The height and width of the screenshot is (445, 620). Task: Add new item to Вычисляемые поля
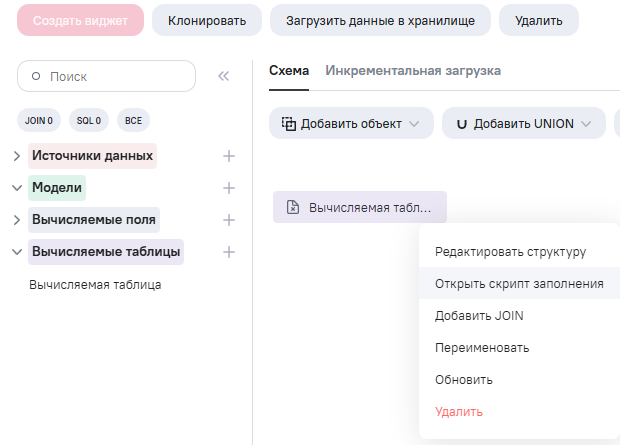click(228, 220)
